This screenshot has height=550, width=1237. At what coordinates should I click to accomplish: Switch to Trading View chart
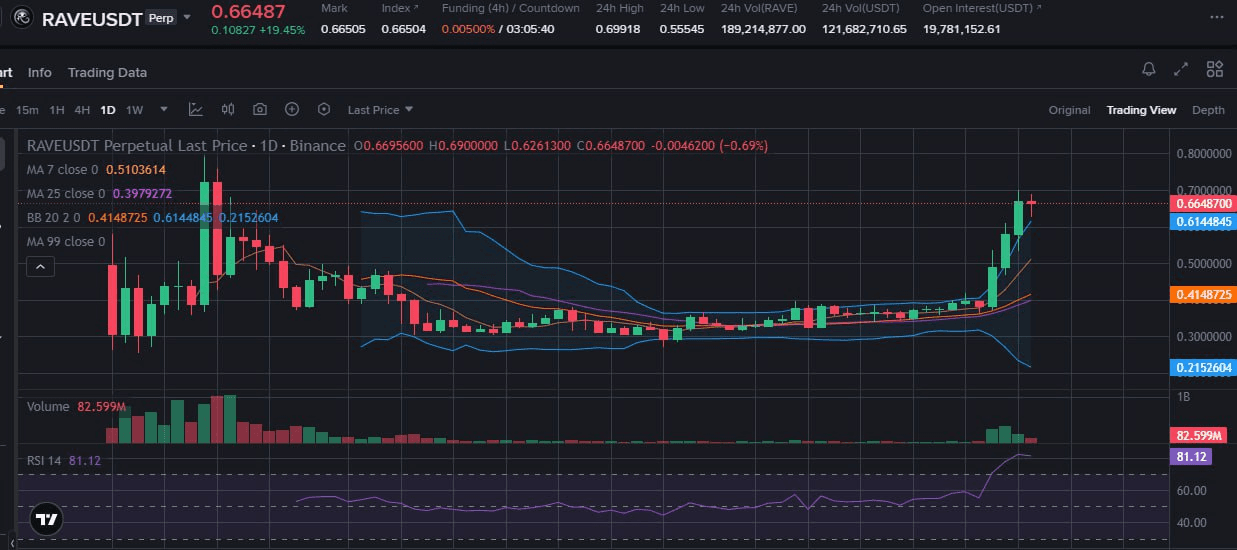[x=1141, y=110]
